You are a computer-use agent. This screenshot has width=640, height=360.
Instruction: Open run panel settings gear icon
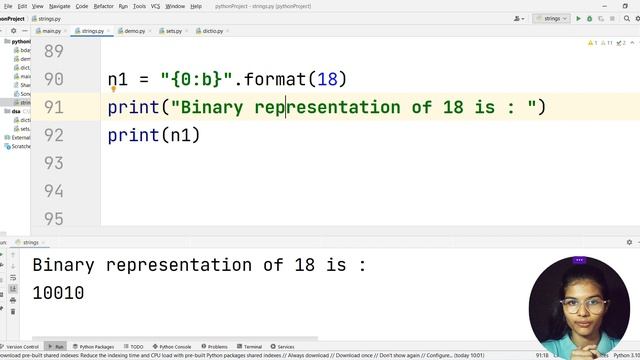coord(629,242)
